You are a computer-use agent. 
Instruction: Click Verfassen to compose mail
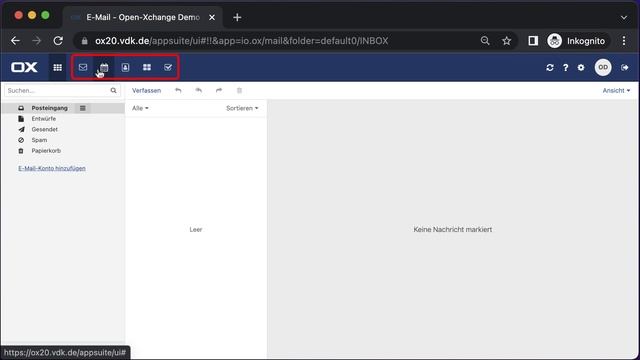coord(146,91)
